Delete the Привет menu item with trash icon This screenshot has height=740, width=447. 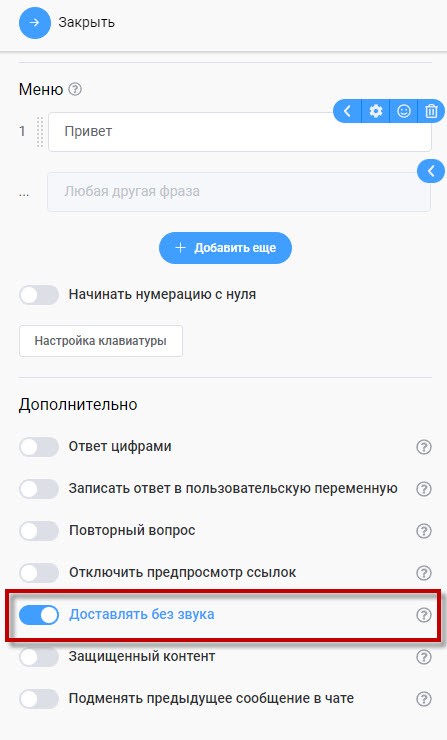tap(431, 111)
